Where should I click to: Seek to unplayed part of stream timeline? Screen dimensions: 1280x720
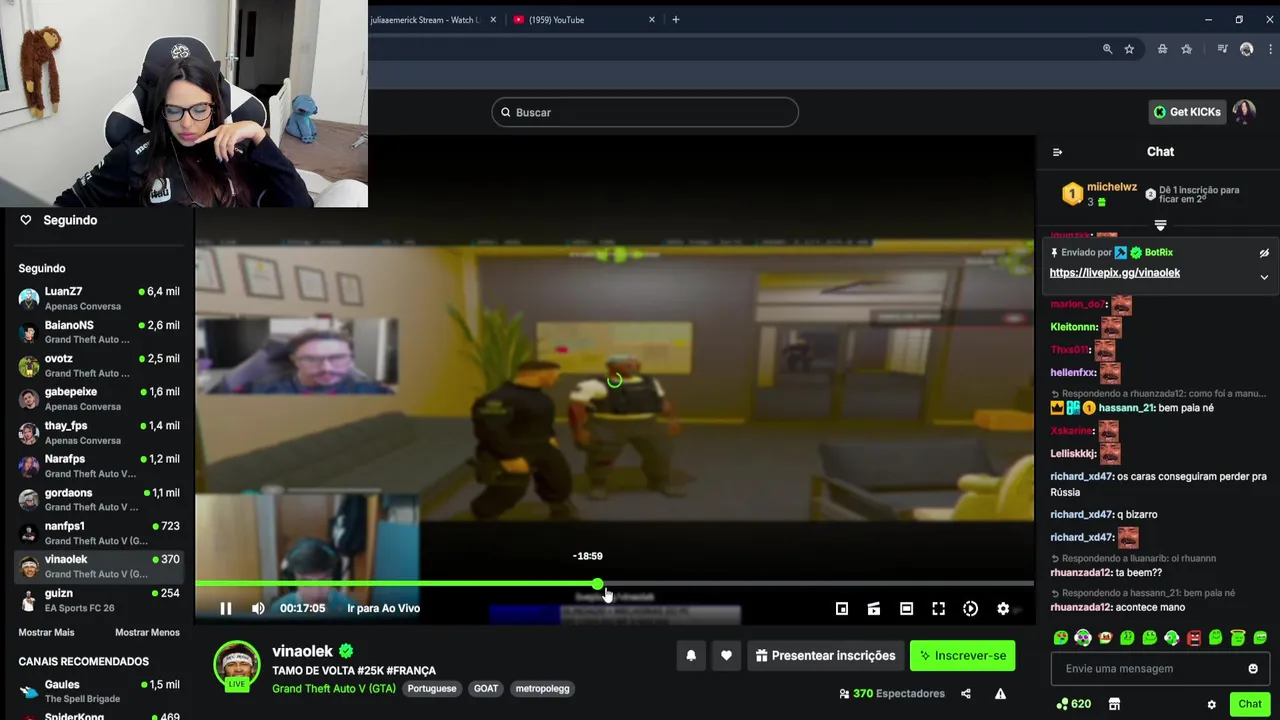point(818,583)
